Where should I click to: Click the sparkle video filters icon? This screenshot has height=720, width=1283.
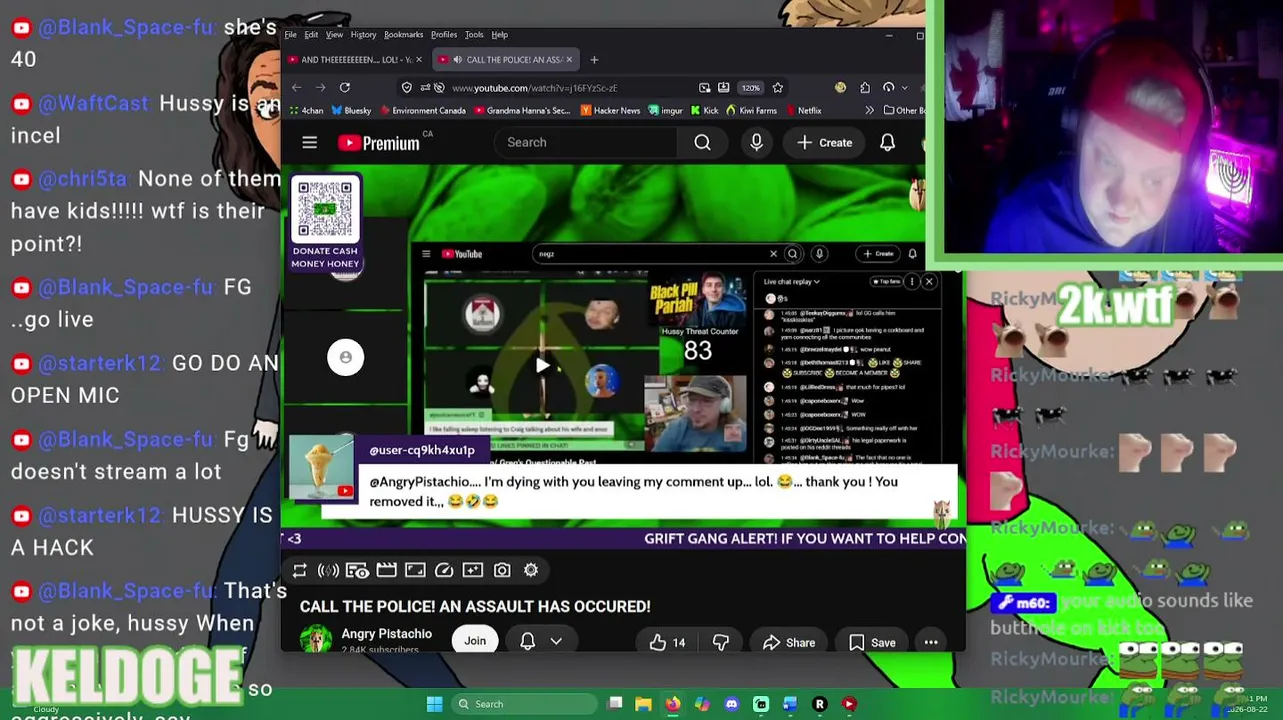click(x=473, y=570)
